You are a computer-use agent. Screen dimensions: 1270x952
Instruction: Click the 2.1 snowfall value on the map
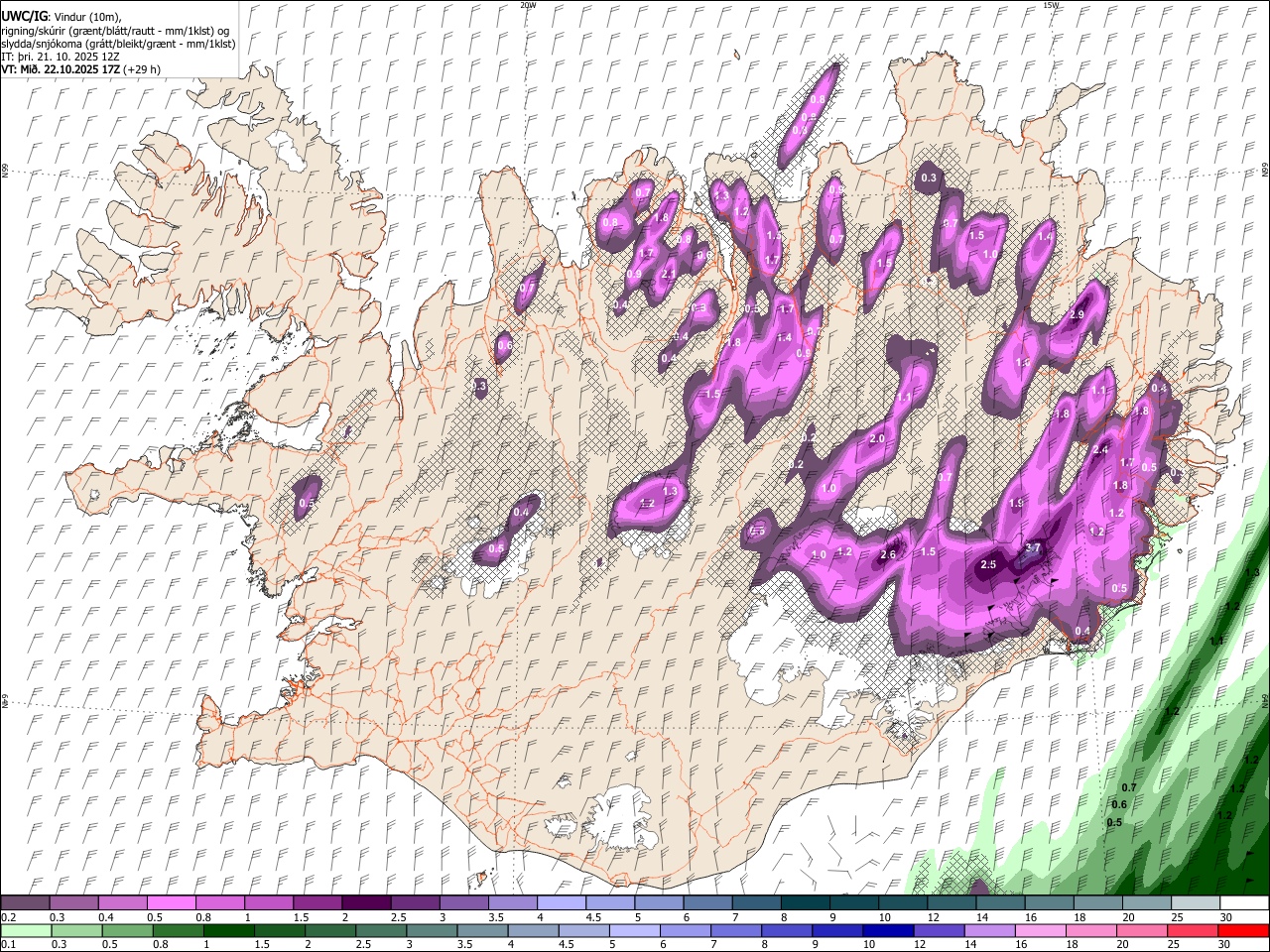[669, 274]
